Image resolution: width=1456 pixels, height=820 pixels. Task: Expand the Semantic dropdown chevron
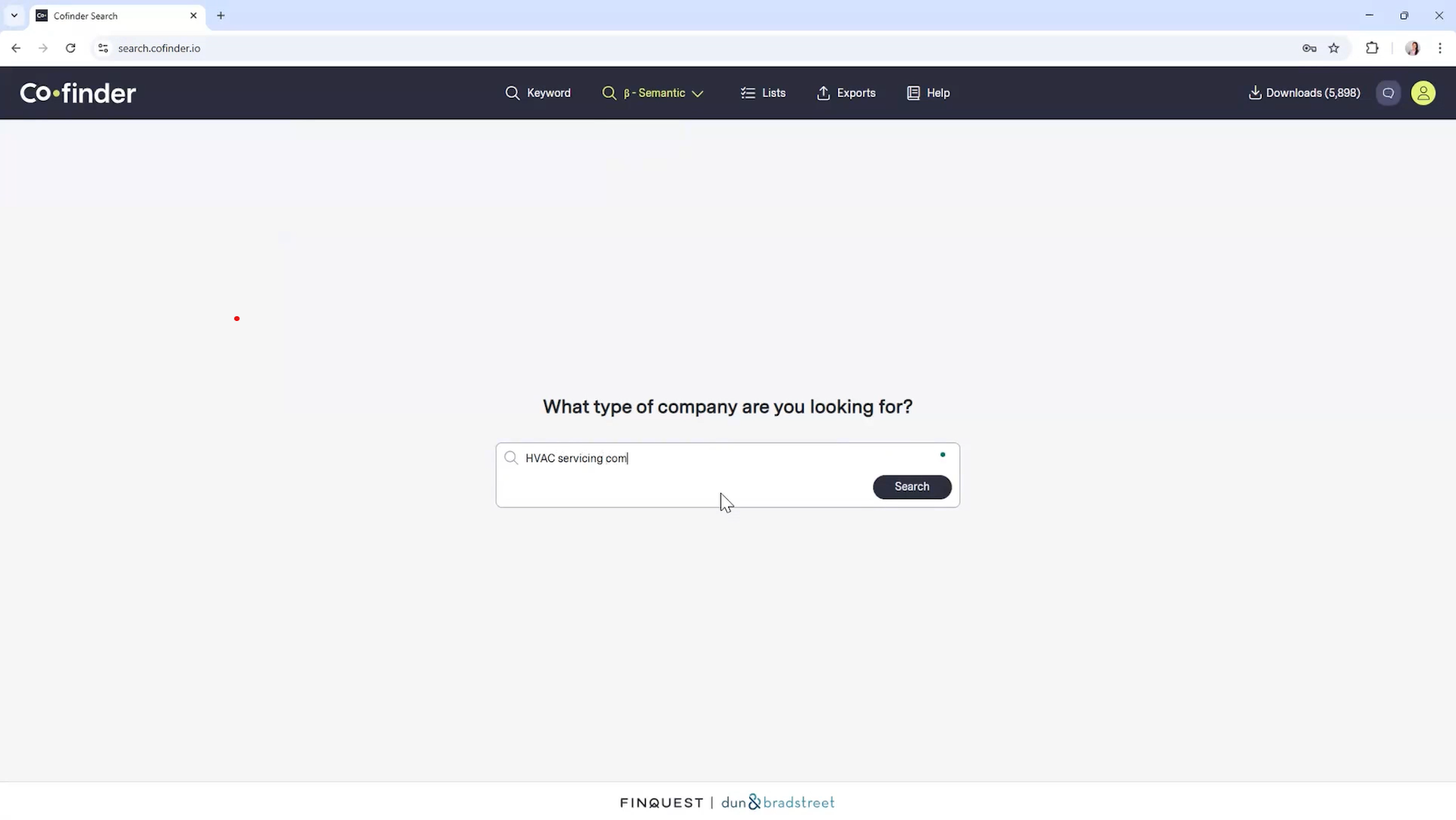[x=698, y=93]
